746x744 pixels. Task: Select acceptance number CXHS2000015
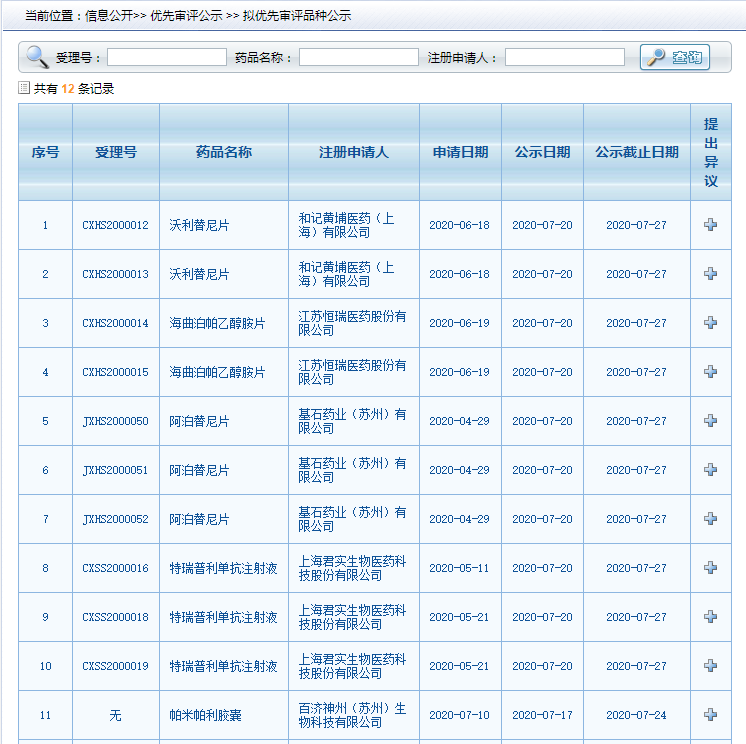click(116, 372)
